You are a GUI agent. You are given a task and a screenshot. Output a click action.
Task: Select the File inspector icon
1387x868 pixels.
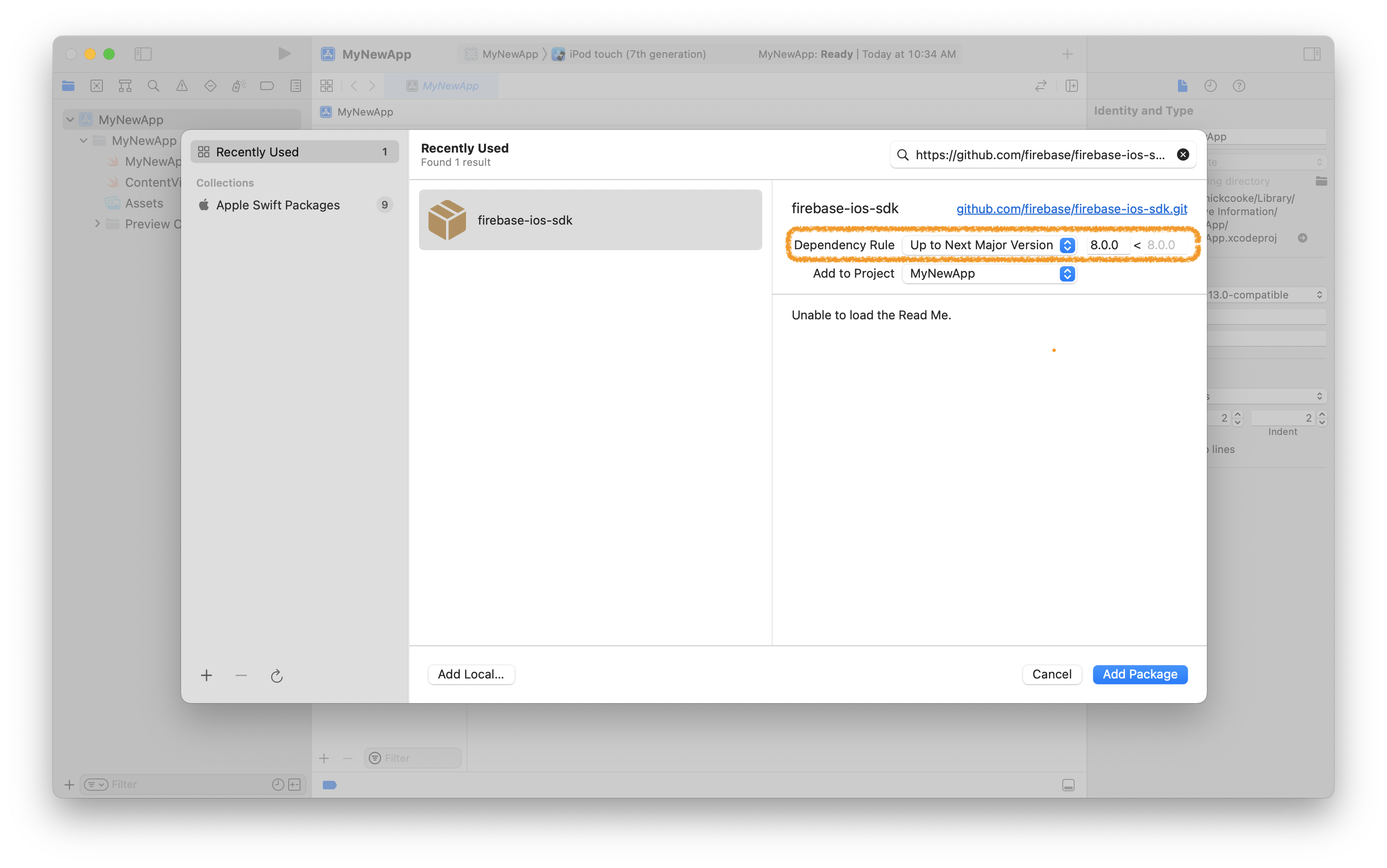click(1183, 86)
